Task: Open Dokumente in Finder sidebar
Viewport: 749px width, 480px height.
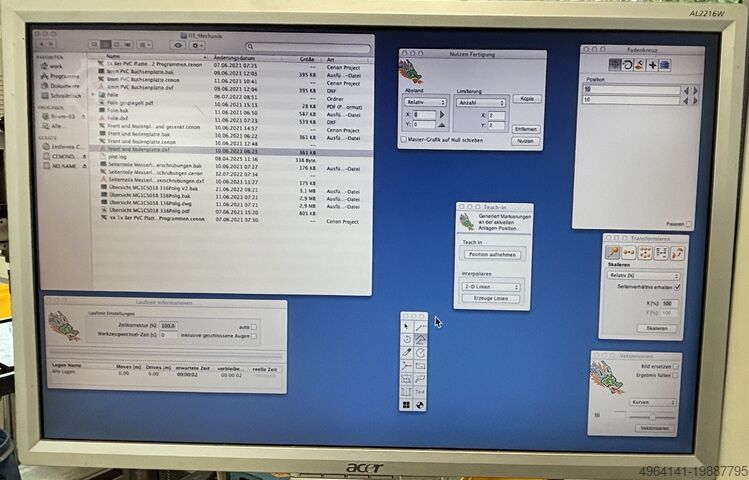Action: [x=65, y=86]
